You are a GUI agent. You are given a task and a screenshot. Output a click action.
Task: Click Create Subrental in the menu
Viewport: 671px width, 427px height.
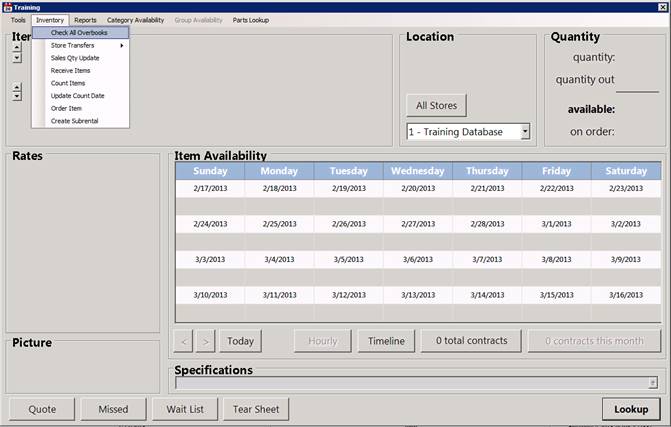point(74,121)
